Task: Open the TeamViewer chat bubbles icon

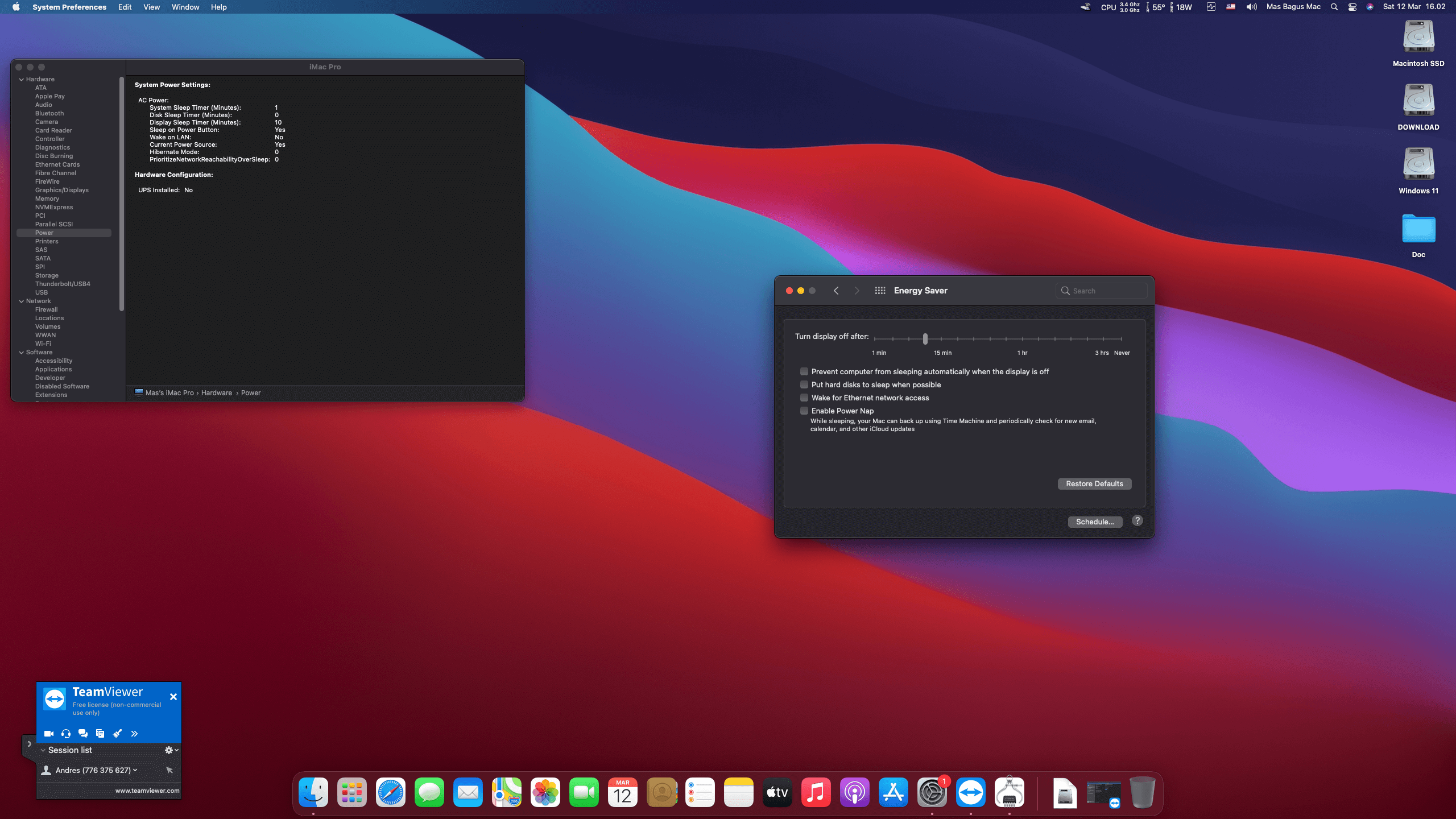Action: (x=83, y=734)
